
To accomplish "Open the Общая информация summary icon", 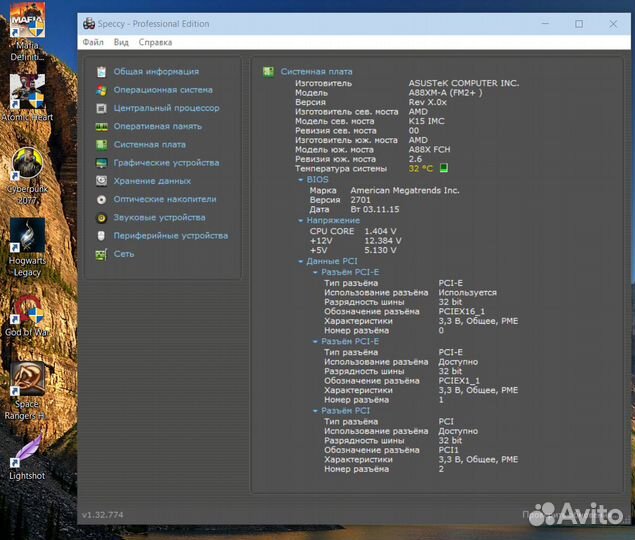I will pyautogui.click(x=101, y=72).
